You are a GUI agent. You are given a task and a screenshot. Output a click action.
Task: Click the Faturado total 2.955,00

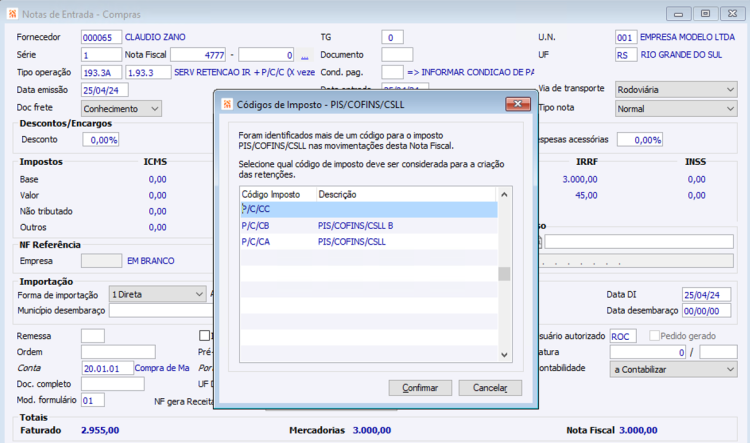pos(100,430)
